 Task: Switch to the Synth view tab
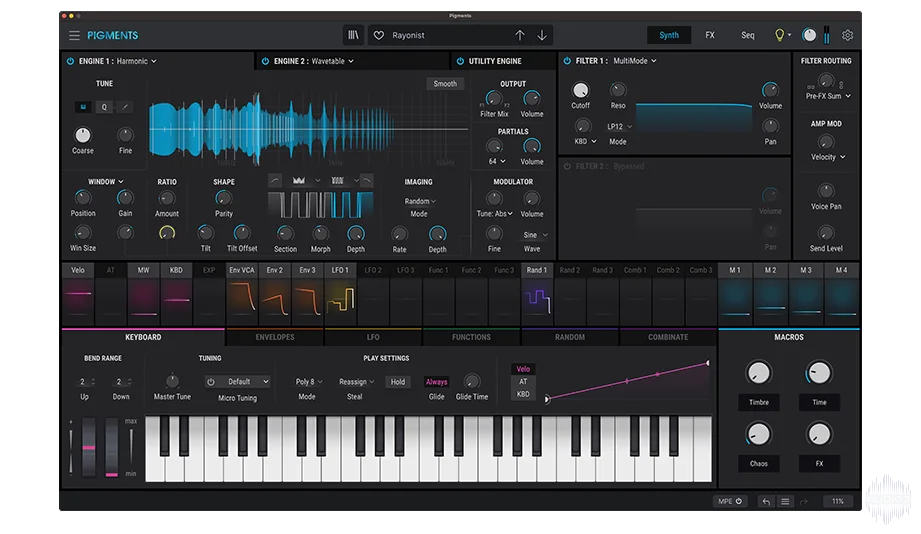coord(668,35)
